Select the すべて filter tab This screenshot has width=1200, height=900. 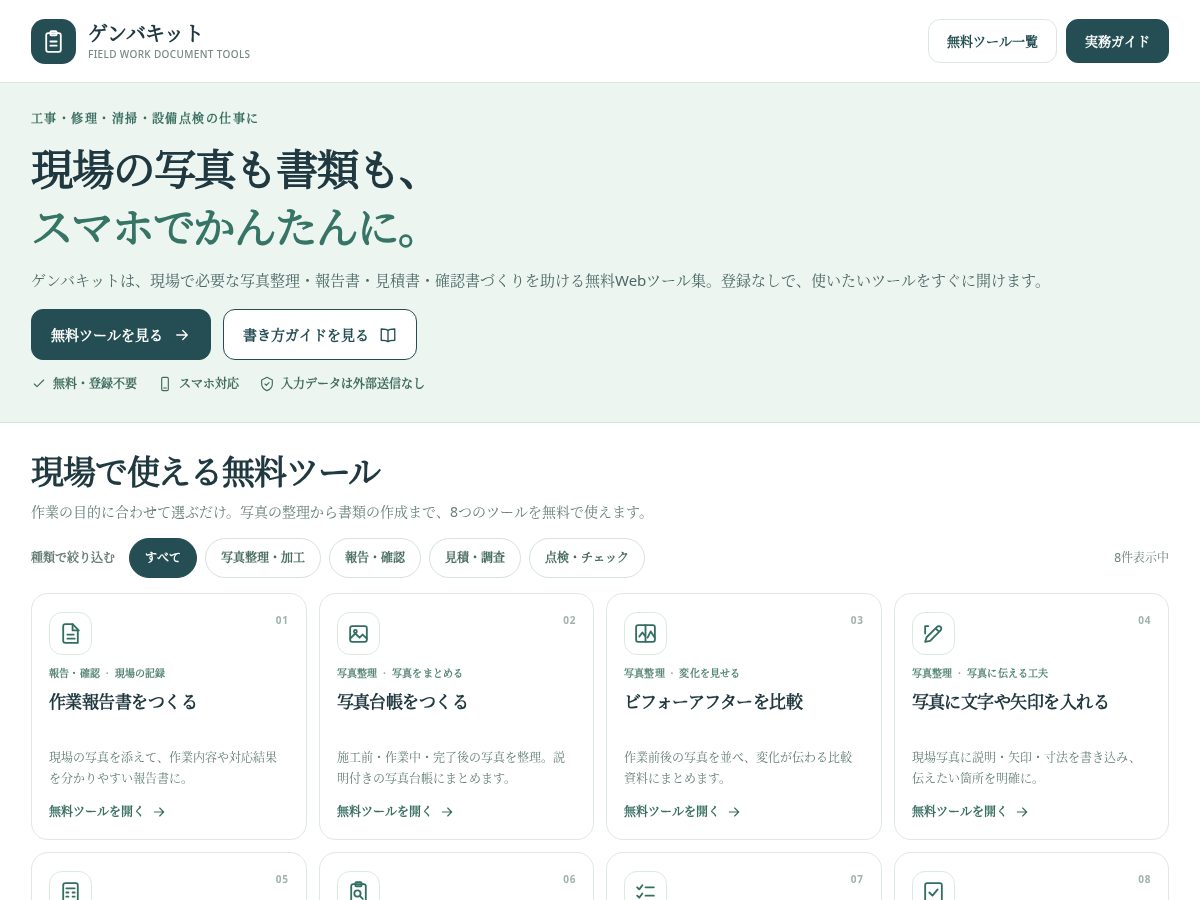point(163,558)
